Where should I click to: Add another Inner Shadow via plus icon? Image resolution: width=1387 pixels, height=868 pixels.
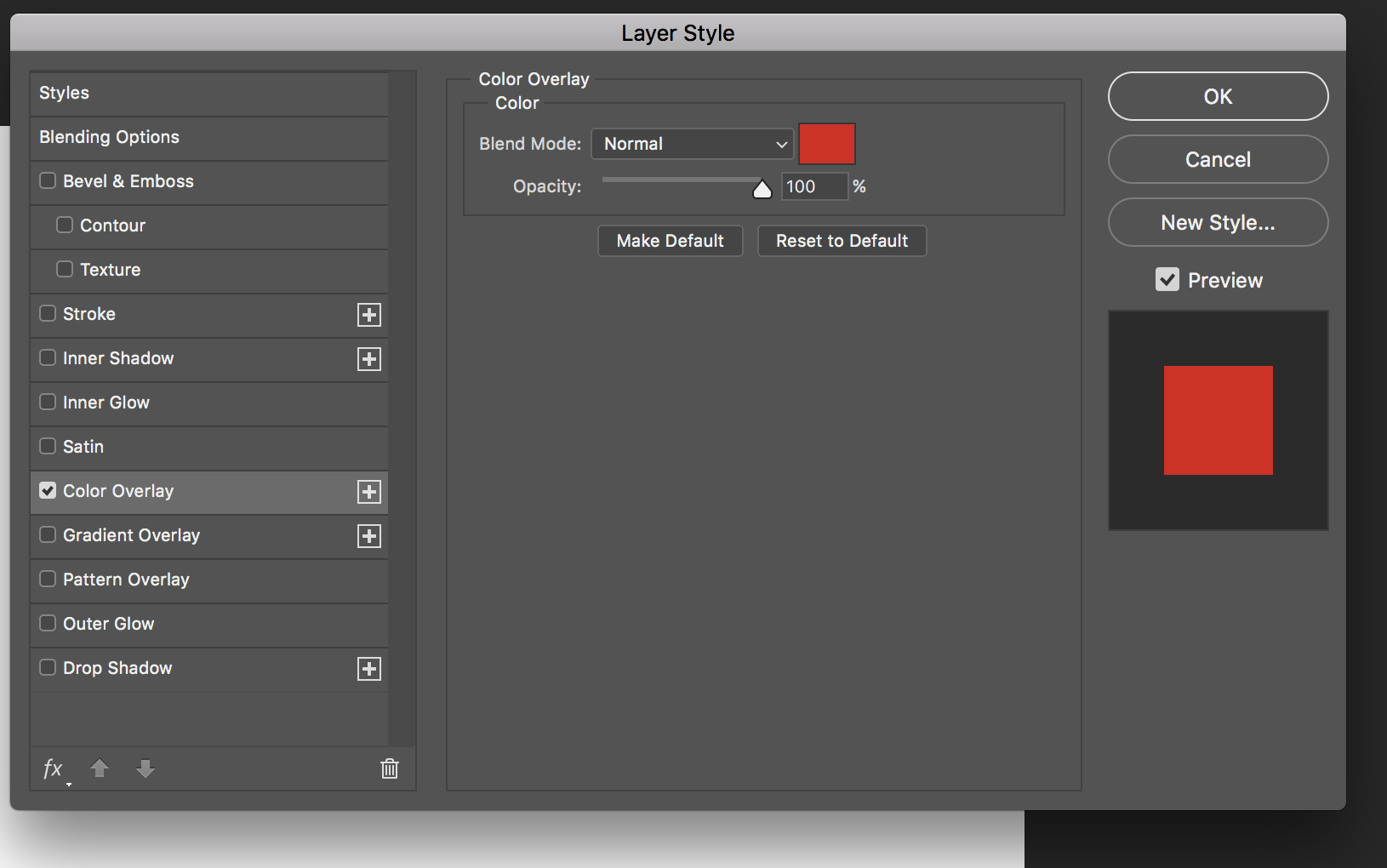coord(368,359)
